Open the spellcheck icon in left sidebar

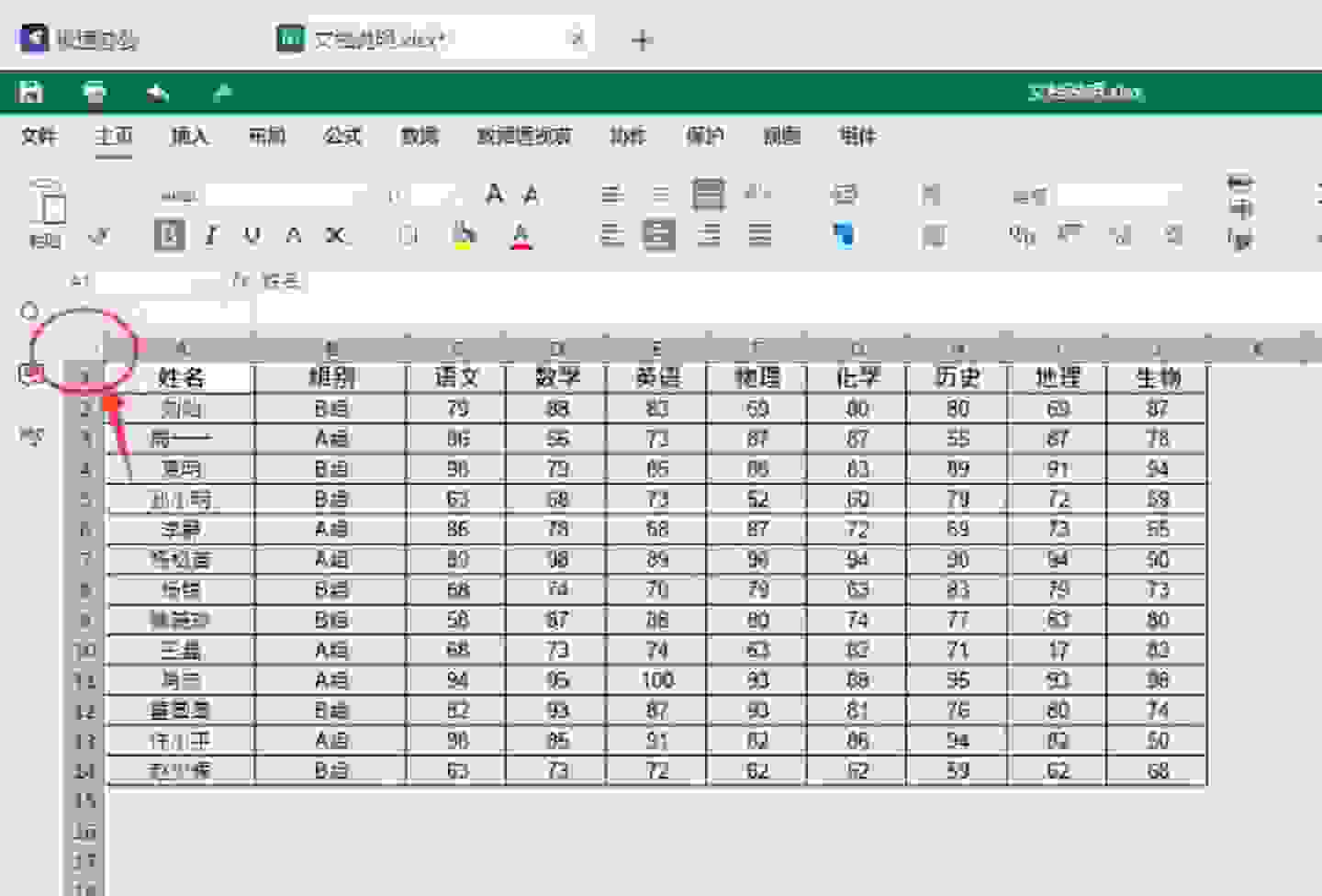(31, 434)
